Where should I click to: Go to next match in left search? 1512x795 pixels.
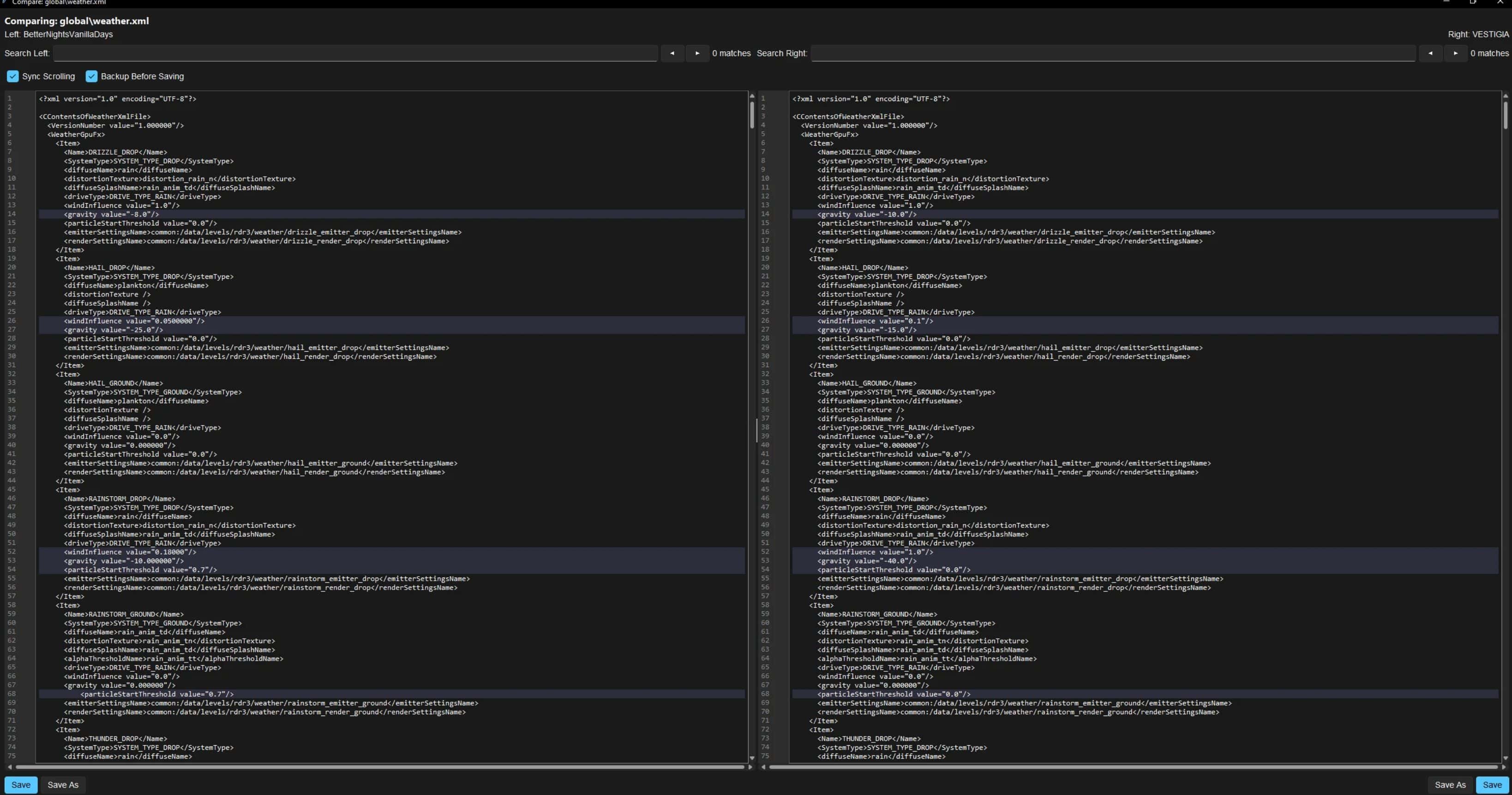click(697, 53)
